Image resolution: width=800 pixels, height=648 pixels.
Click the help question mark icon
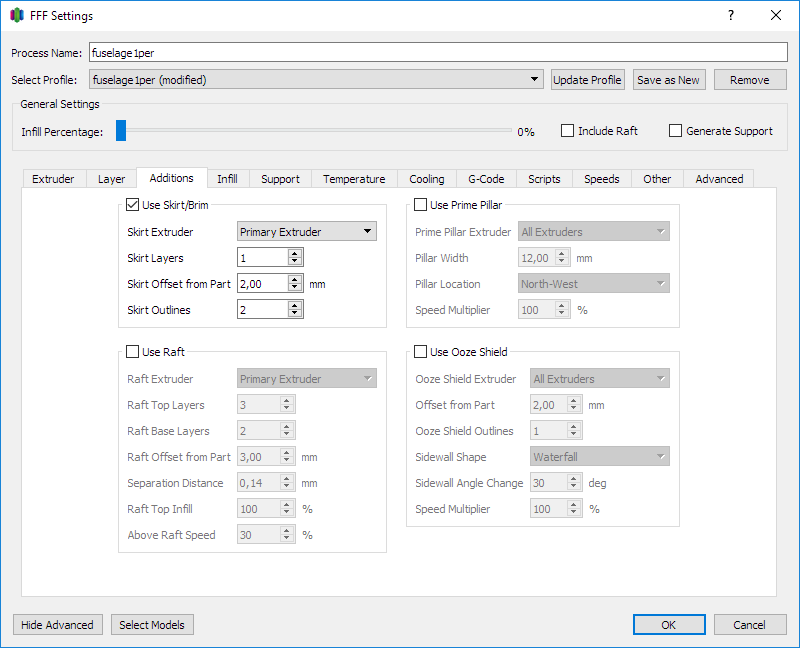(730, 15)
